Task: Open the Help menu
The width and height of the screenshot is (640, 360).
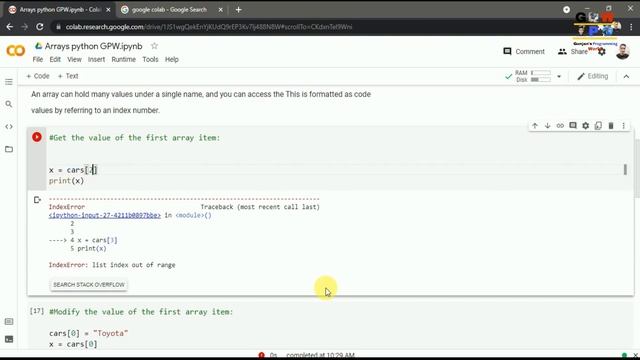Action: pyautogui.click(x=172, y=60)
